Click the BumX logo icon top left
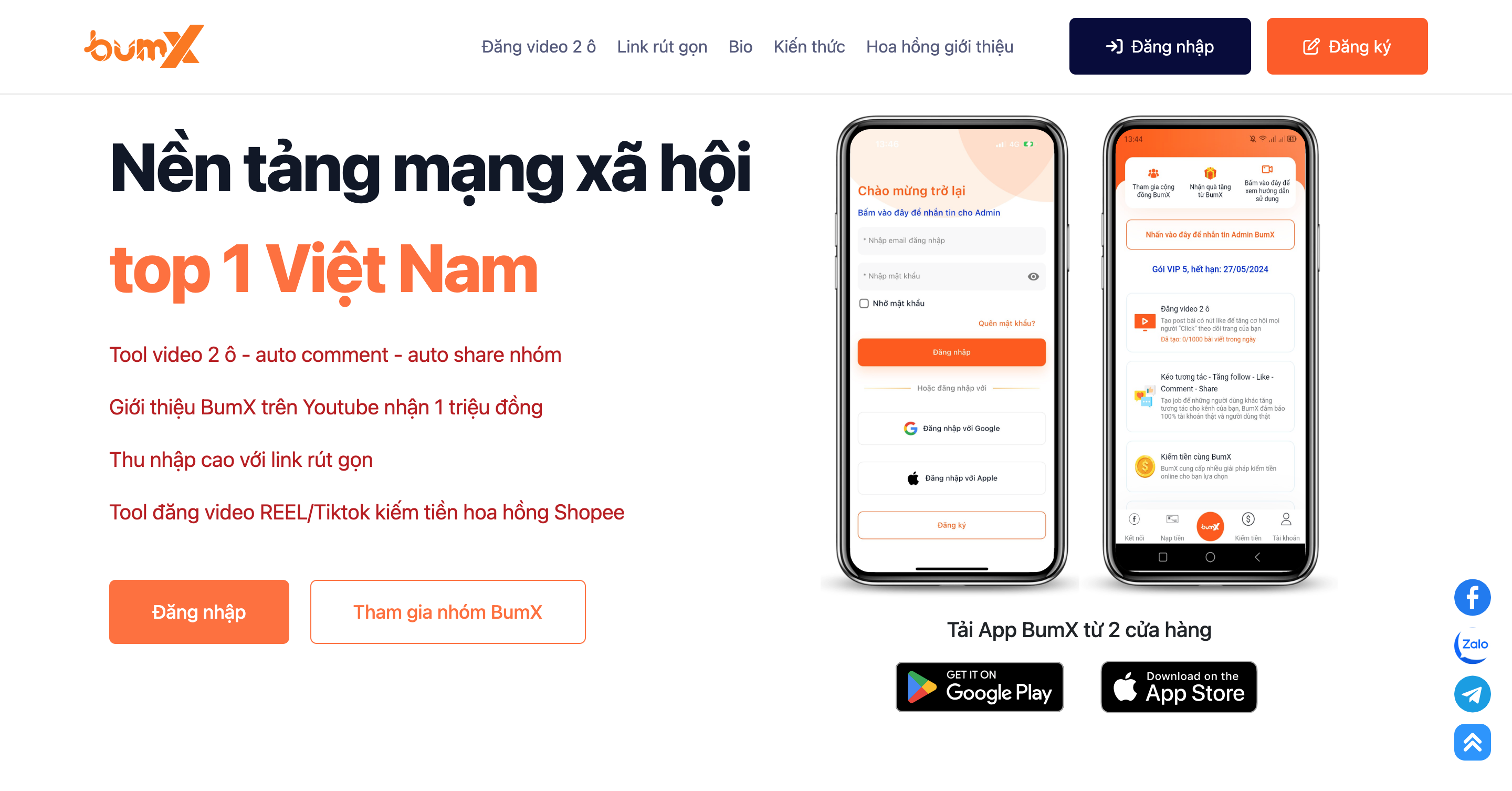 point(142,45)
